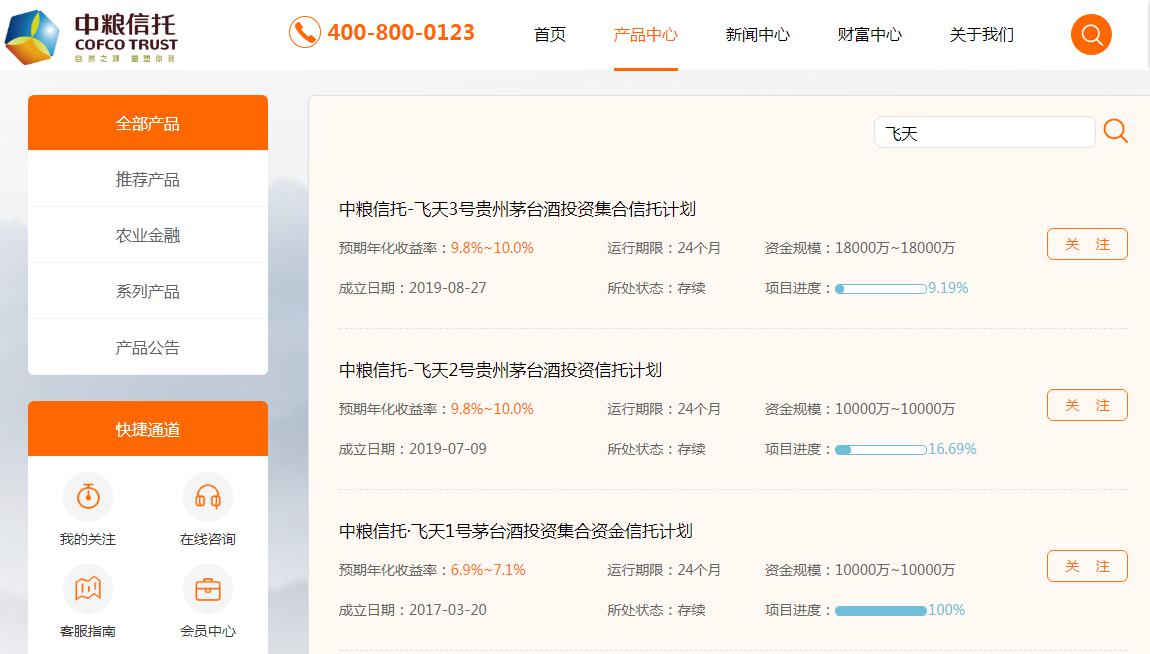Image resolution: width=1150 pixels, height=654 pixels.
Task: Open search via orange circle magnifier icon
Action: [x=1091, y=35]
